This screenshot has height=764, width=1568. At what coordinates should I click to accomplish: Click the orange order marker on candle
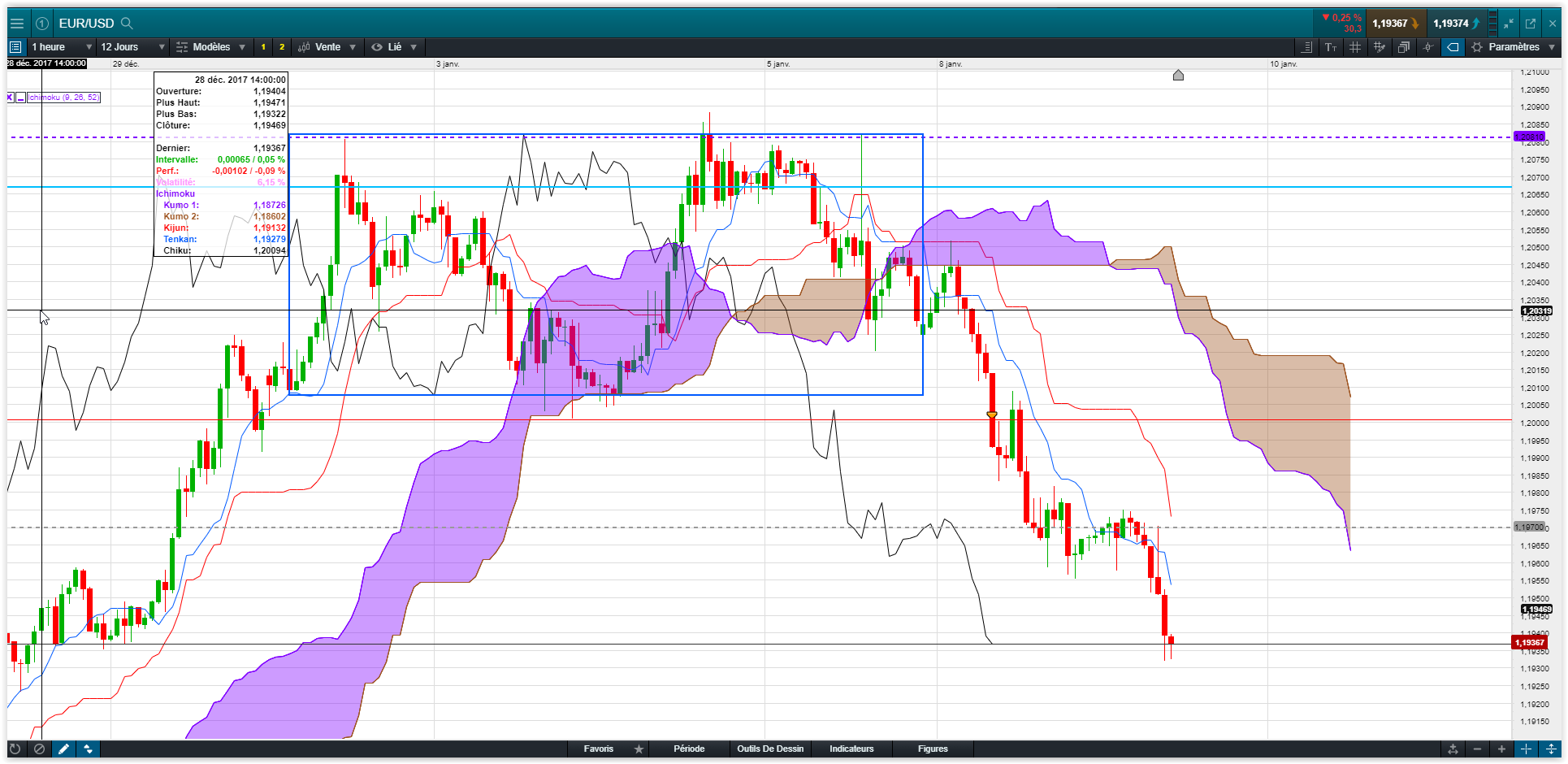coord(992,415)
